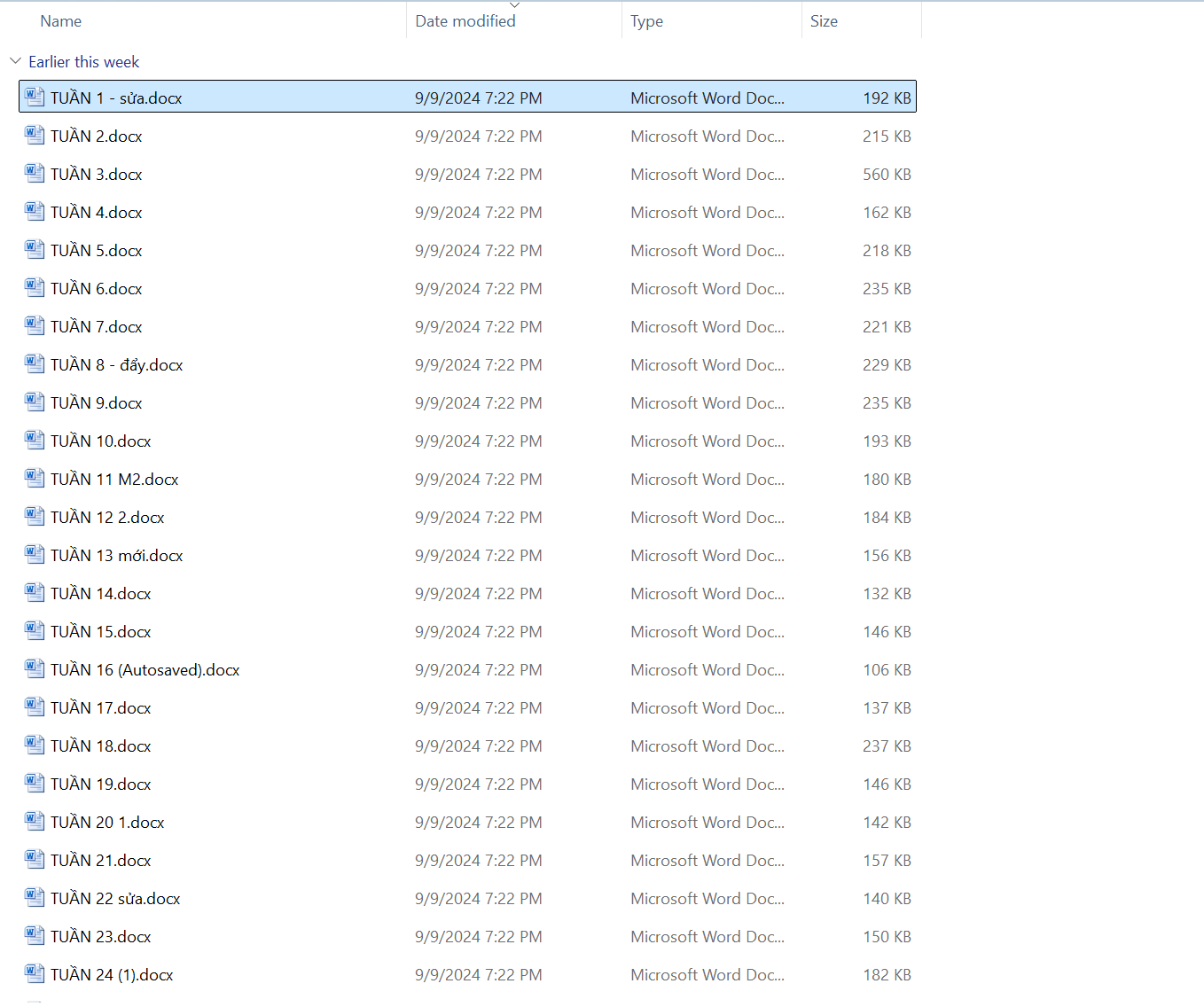Click the 237 KB size cell
Screen dimensions: 1204x1007
tap(887, 746)
